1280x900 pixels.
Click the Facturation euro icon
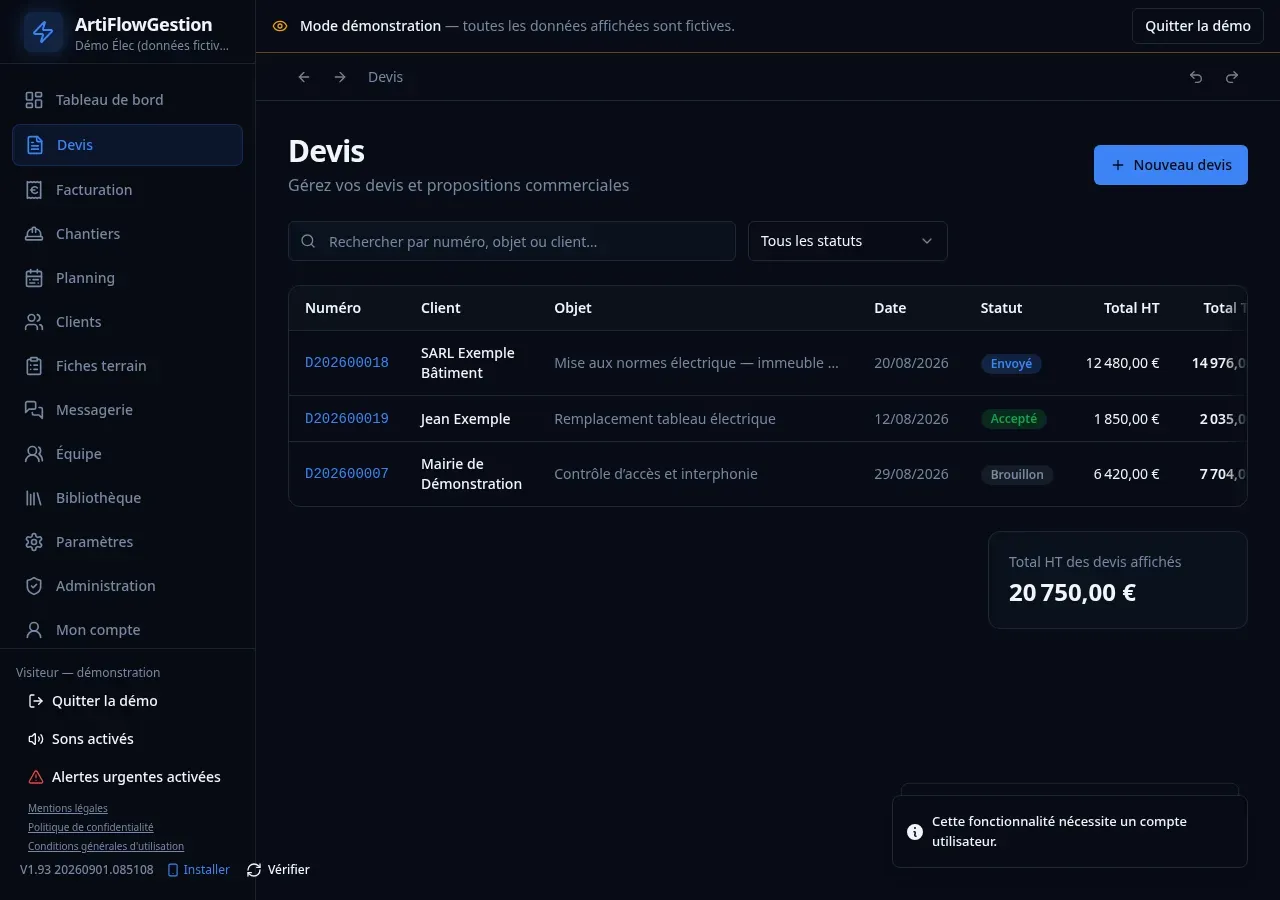34,190
